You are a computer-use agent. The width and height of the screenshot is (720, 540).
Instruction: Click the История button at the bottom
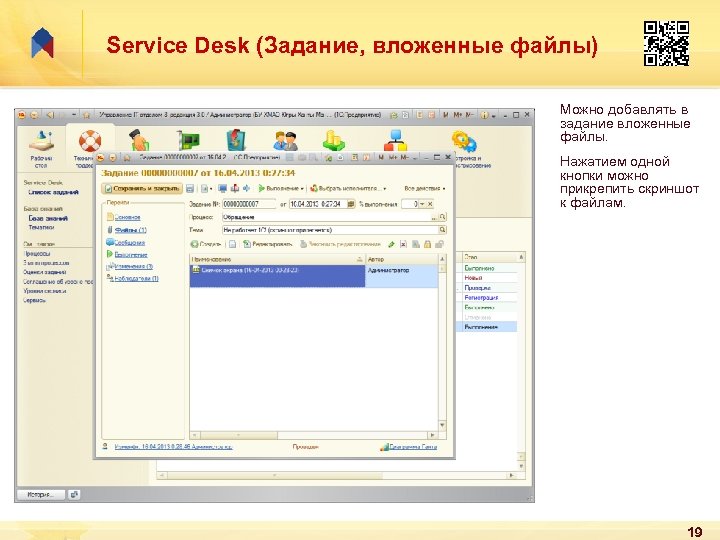click(40, 495)
